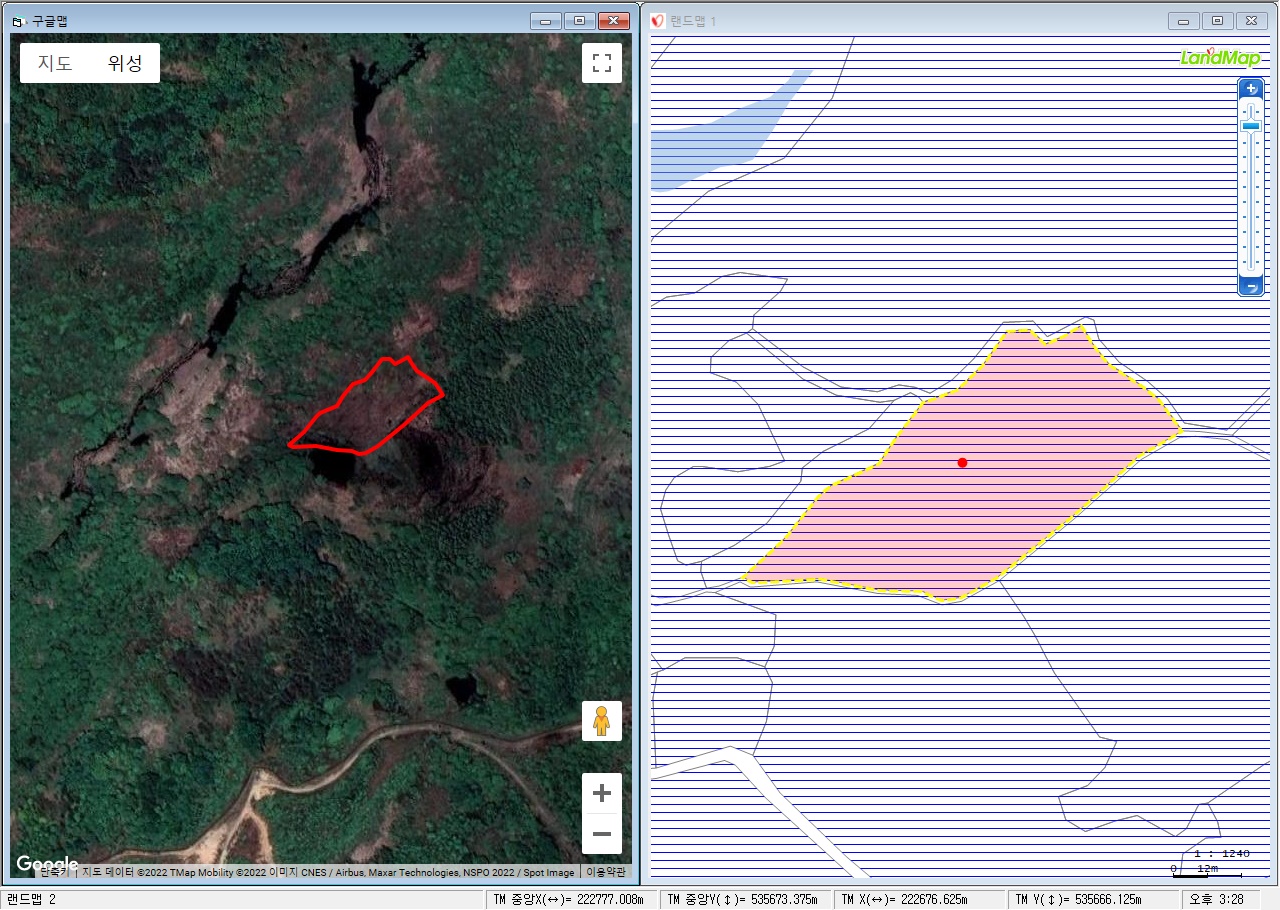1280x910 pixels.
Task: Toggle fullscreen view in Google map
Action: pyautogui.click(x=602, y=63)
